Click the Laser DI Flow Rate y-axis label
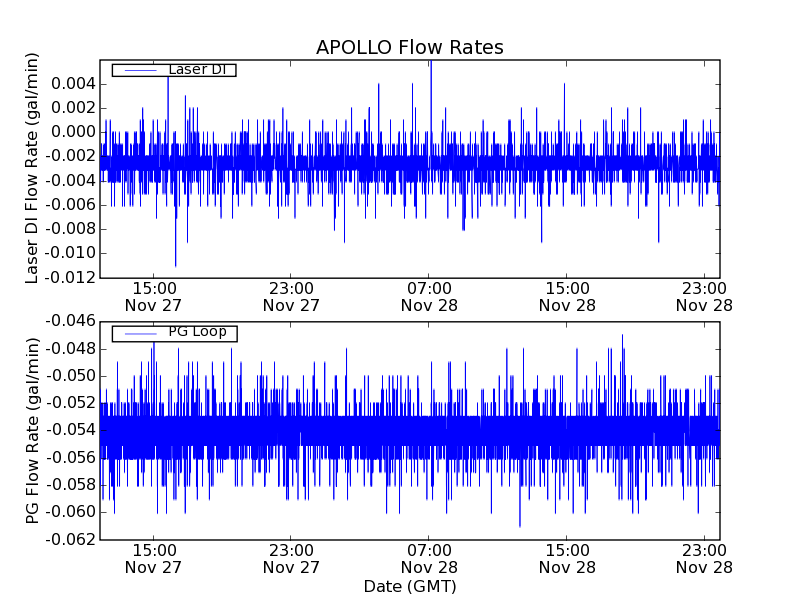The width and height of the screenshot is (800, 600). (x=32, y=170)
